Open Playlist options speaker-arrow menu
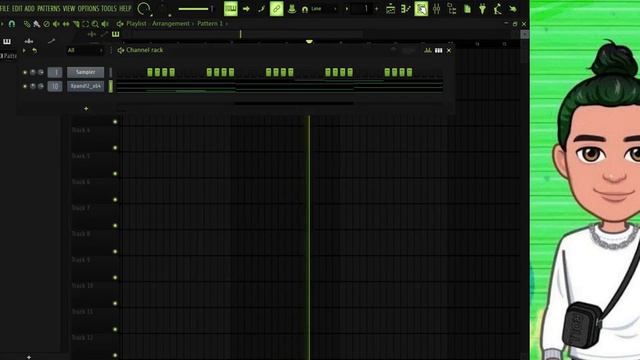The height and width of the screenshot is (360, 640). tap(120, 24)
